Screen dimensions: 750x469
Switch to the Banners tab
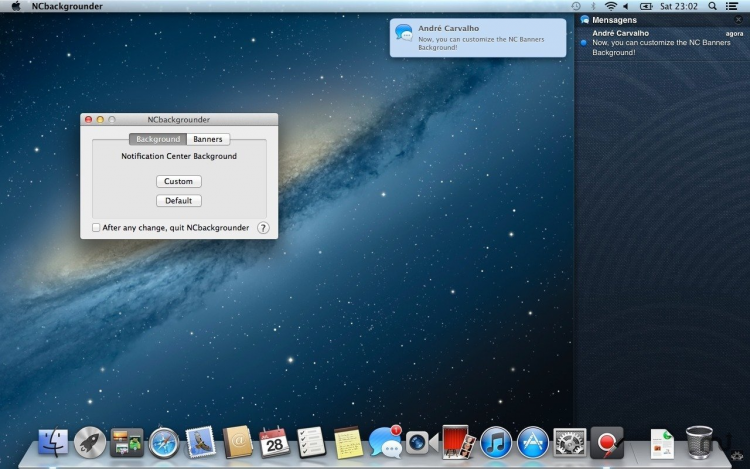(x=208, y=139)
